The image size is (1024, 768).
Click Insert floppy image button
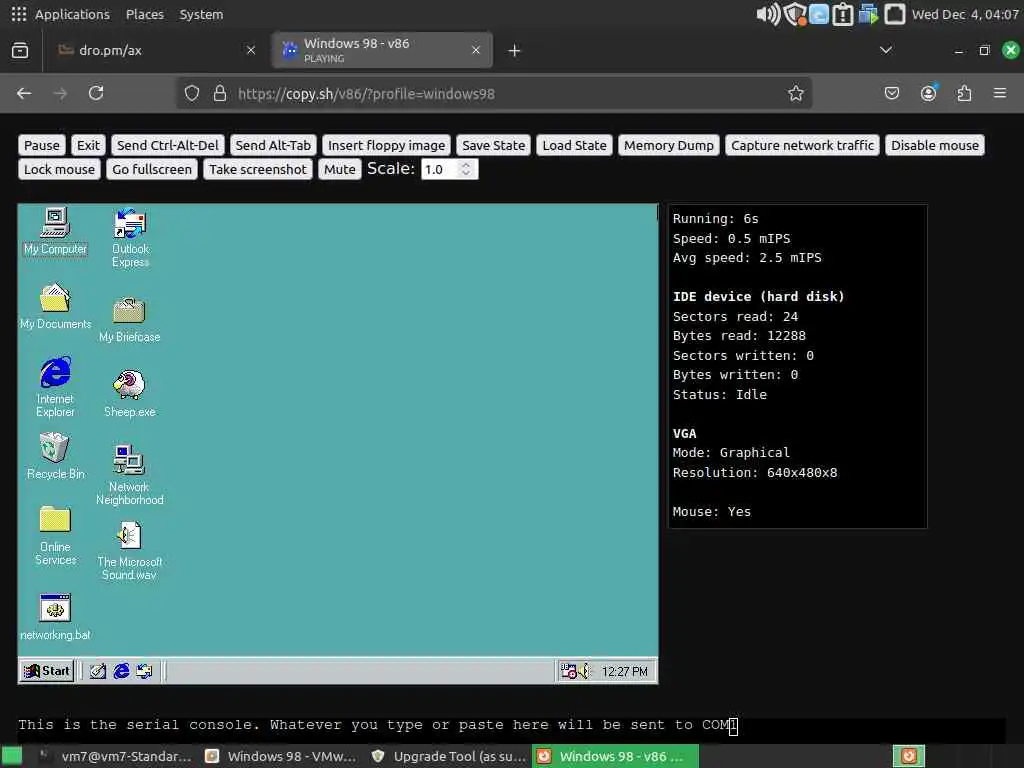click(387, 145)
